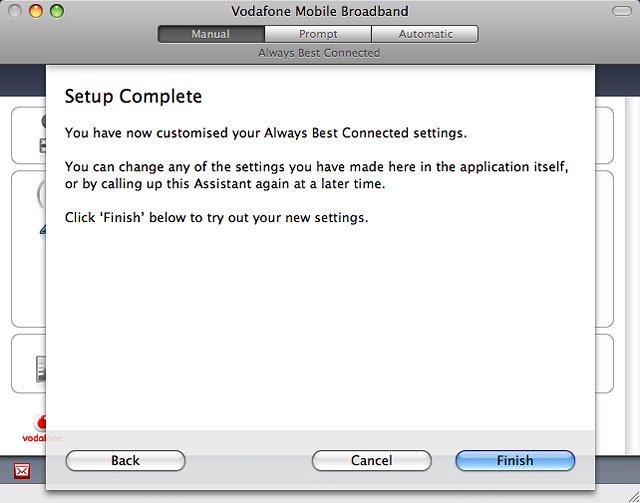Click the partially hidden grey device icon above the Vodafone logo
Screen dimensions: 640x503
pyautogui.click(x=40, y=368)
